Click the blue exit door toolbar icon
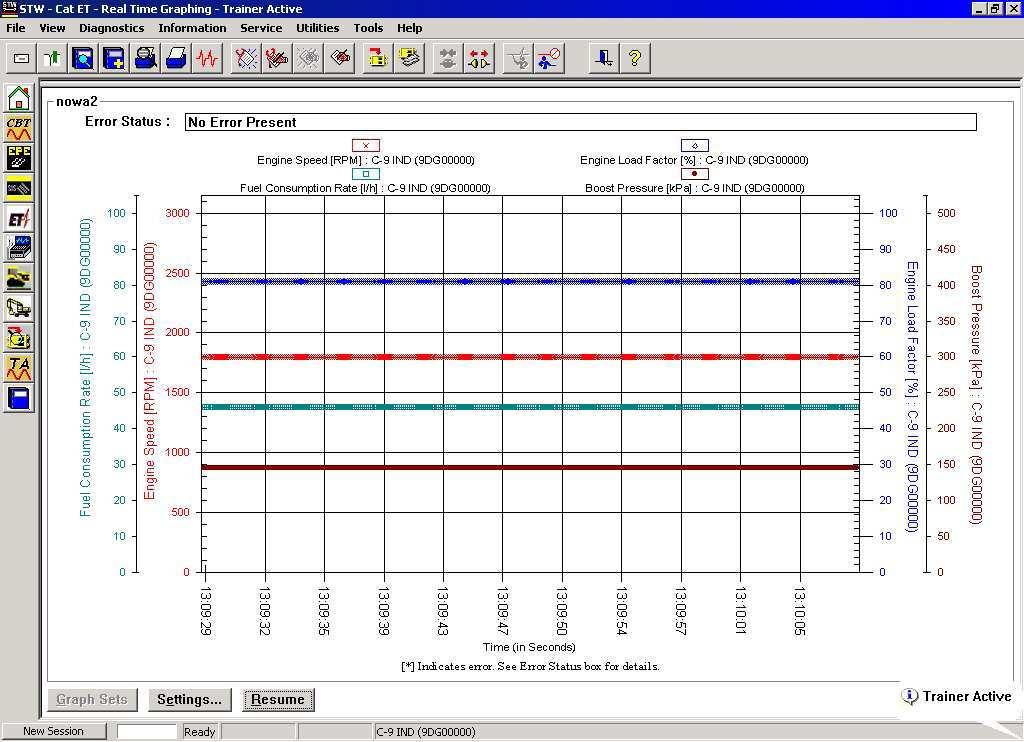The height and width of the screenshot is (742, 1024). coord(604,59)
